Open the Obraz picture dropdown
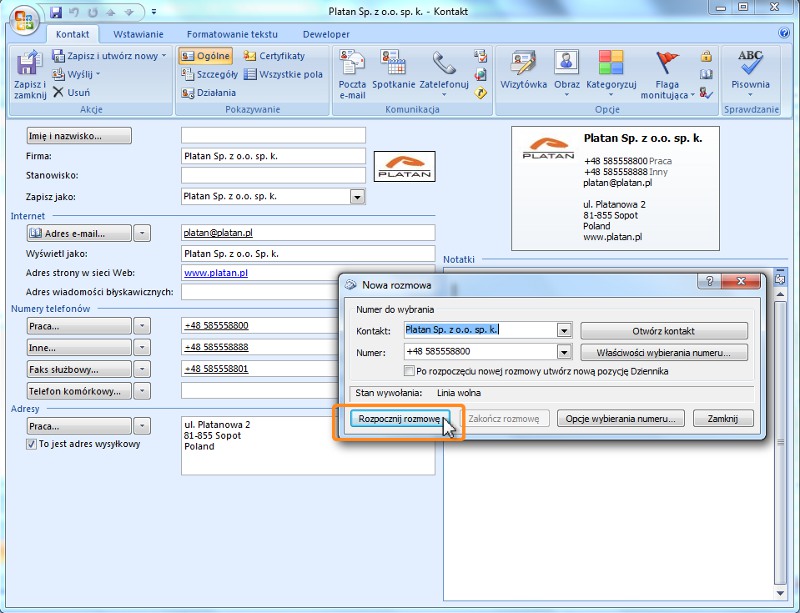Screen dimensions: 800x613 pos(567,95)
